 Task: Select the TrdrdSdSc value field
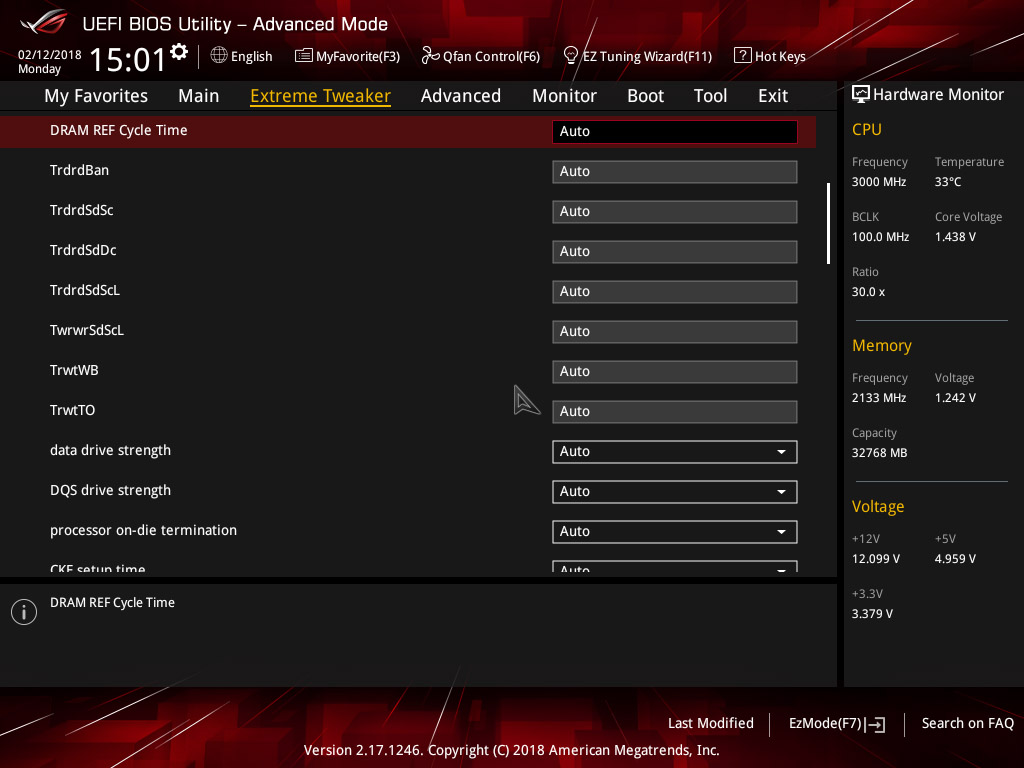tap(675, 212)
